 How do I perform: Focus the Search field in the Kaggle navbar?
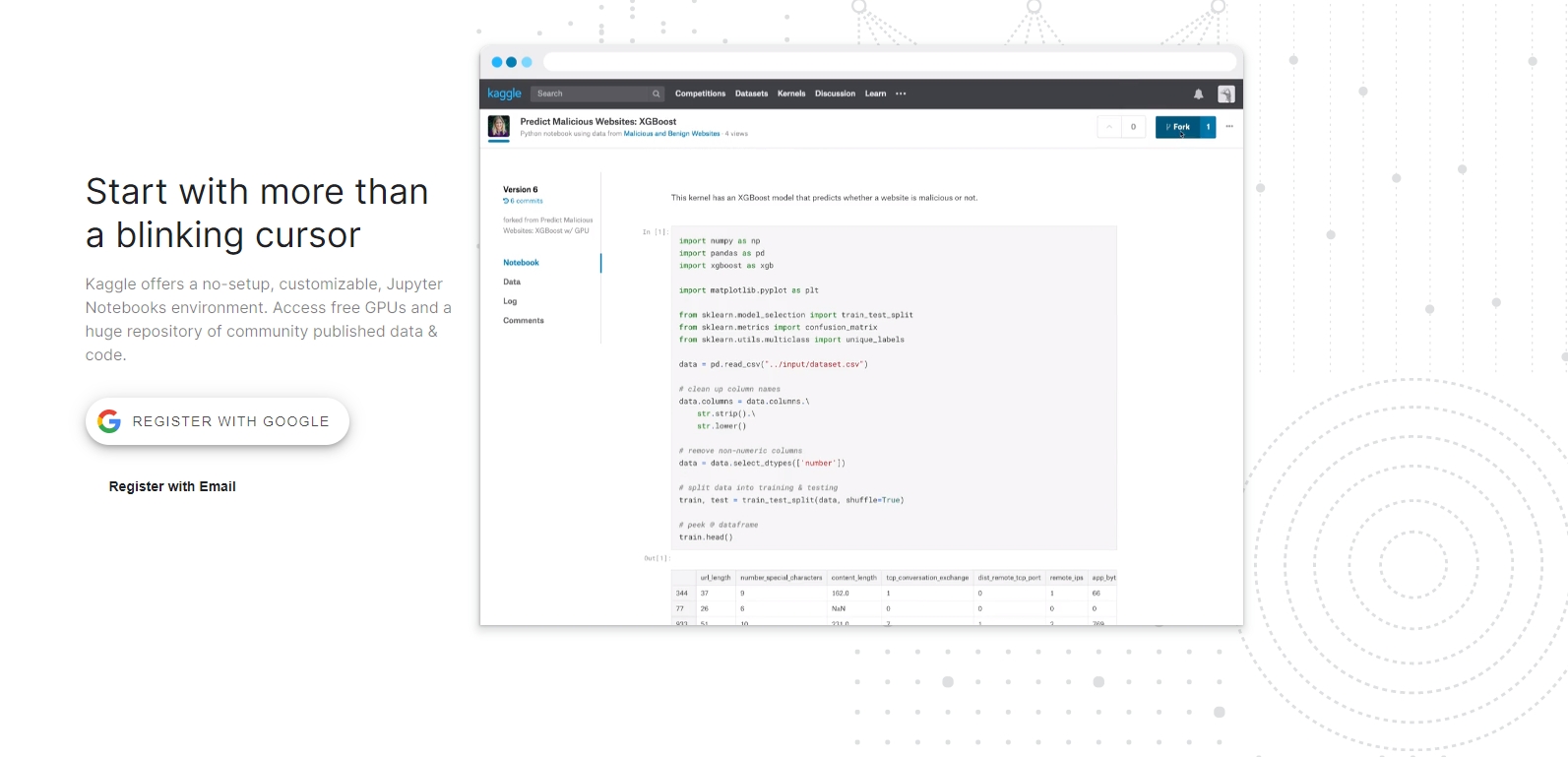(598, 94)
